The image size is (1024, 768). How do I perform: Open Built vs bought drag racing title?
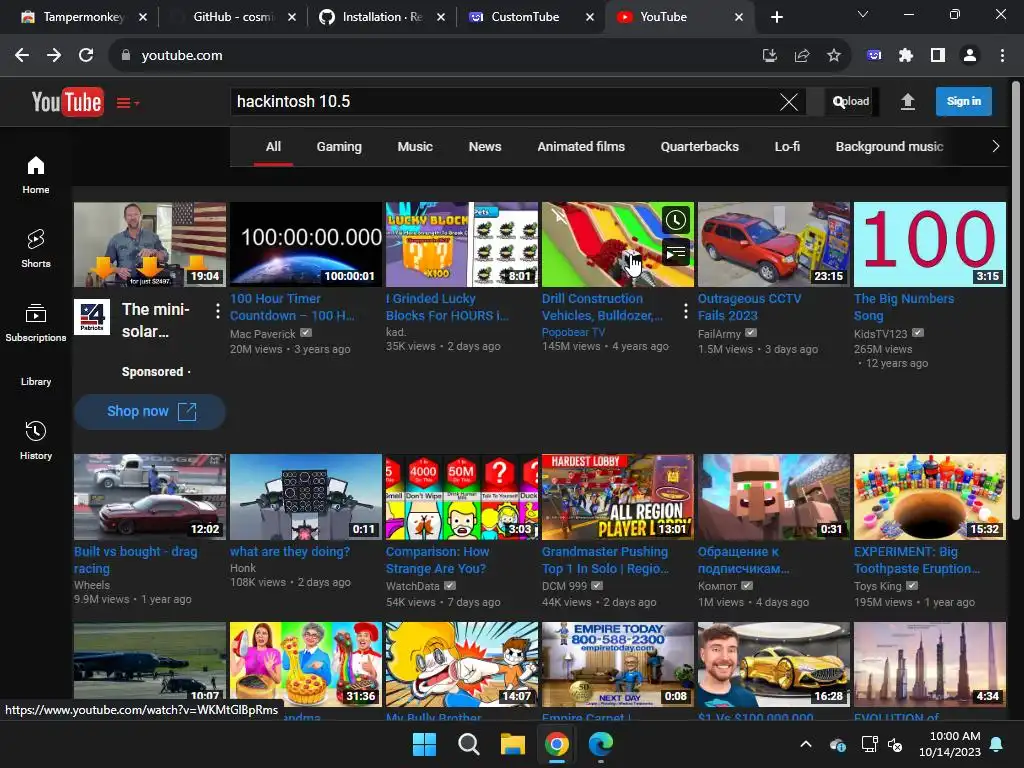coord(136,560)
